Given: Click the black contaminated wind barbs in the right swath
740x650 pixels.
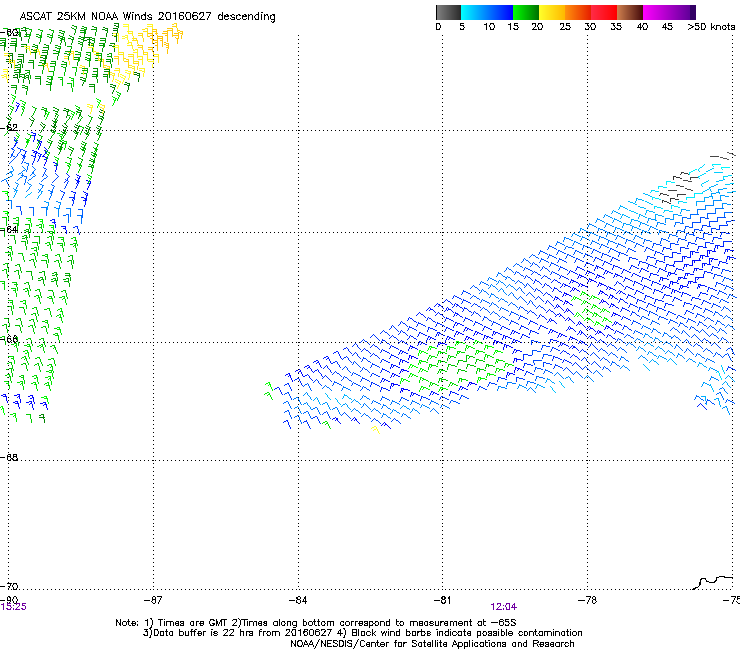Looking at the screenshot, I should pos(680,188).
